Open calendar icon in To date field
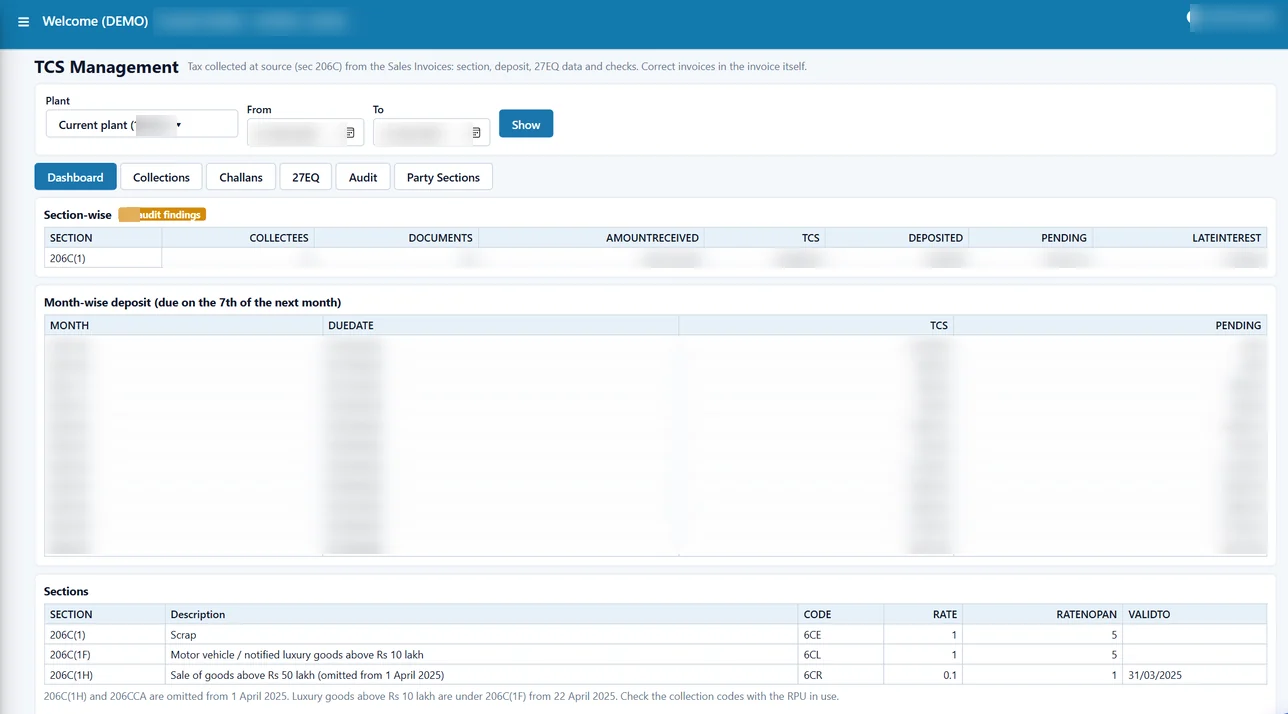 coord(477,133)
